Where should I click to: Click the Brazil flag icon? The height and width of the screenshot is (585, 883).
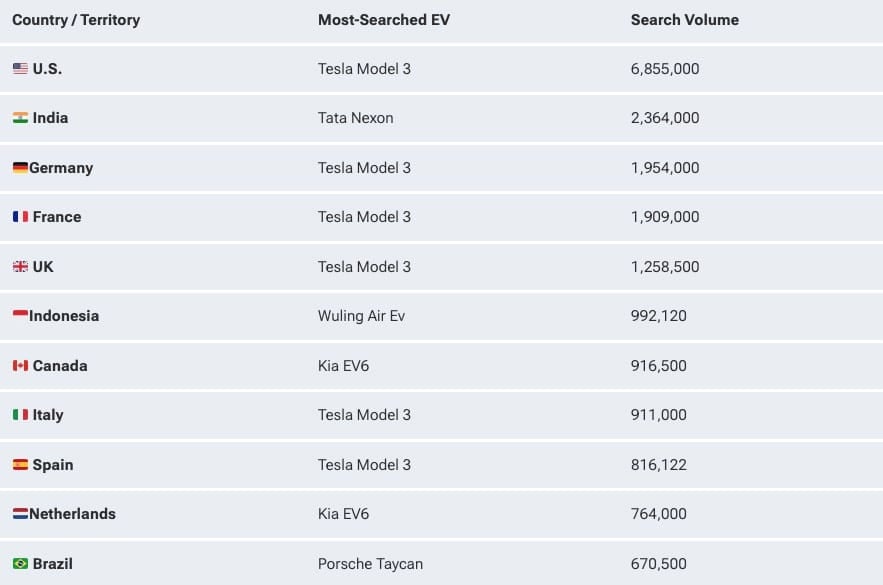pos(20,564)
